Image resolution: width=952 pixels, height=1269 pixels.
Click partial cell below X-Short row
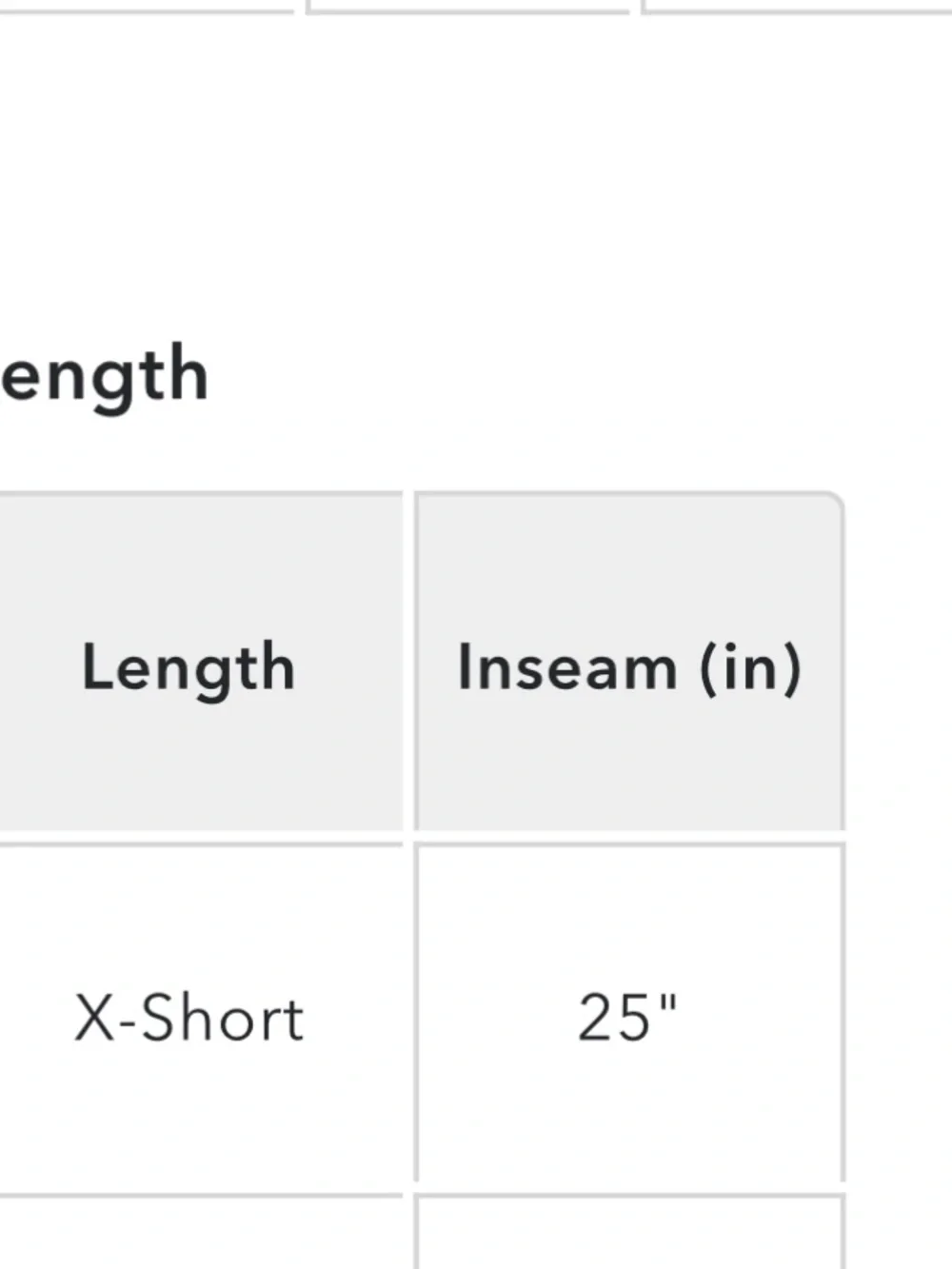[200, 1231]
